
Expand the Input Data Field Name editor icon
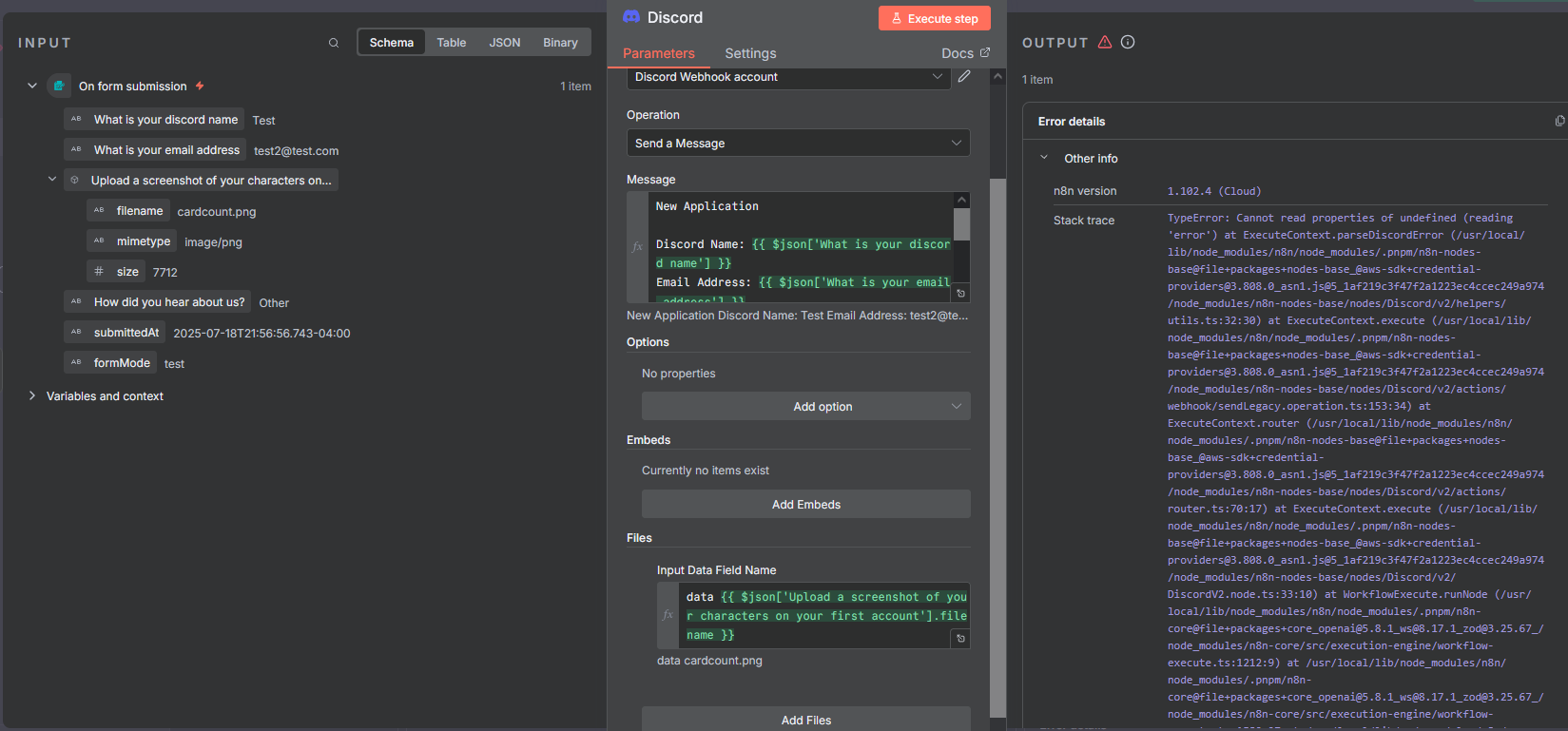(x=960, y=639)
